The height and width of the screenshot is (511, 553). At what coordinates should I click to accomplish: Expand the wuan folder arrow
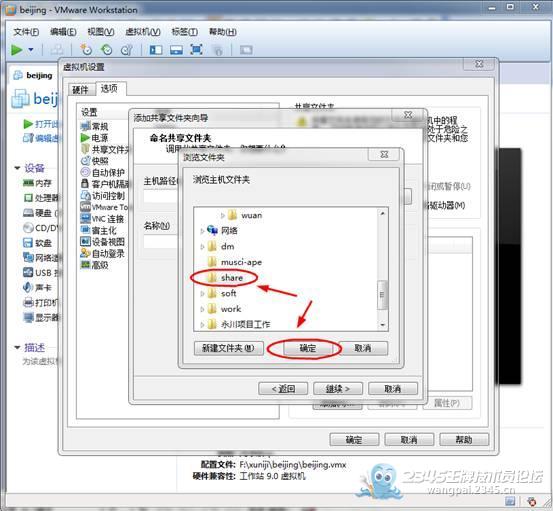tap(223, 215)
